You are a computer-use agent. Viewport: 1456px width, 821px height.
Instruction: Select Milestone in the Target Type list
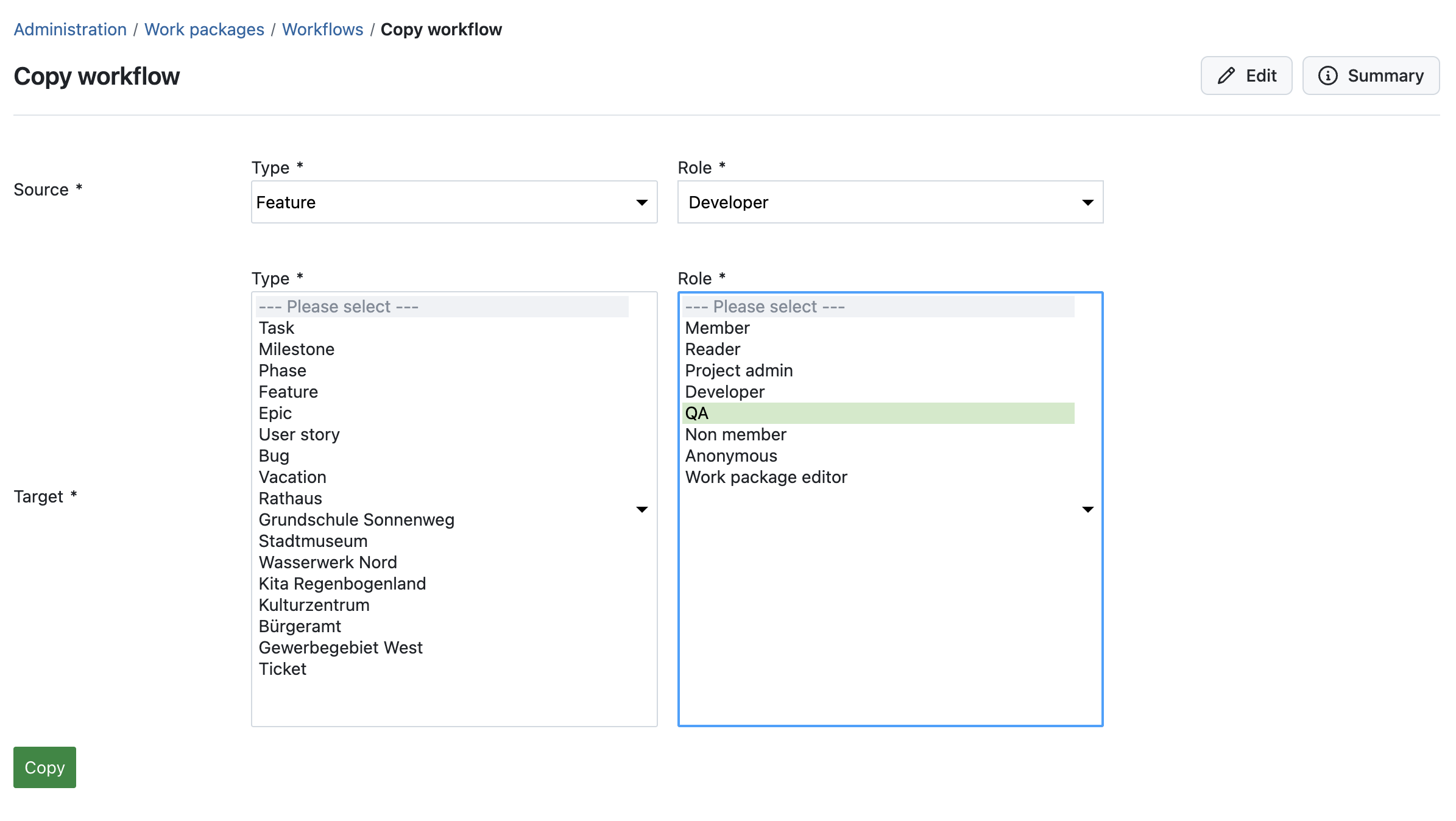tap(296, 349)
